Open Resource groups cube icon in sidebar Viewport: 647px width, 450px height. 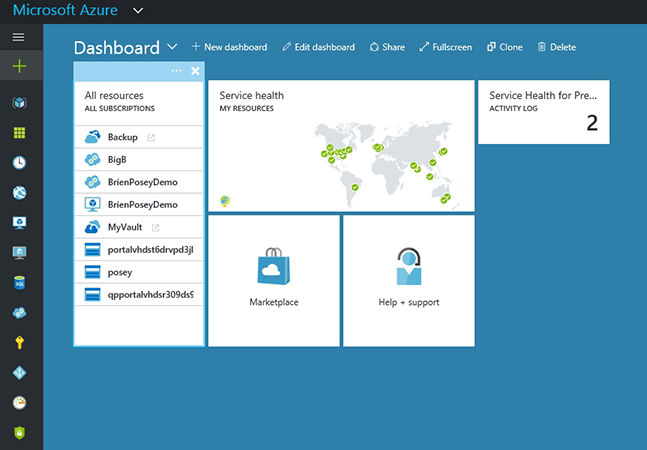[x=19, y=102]
